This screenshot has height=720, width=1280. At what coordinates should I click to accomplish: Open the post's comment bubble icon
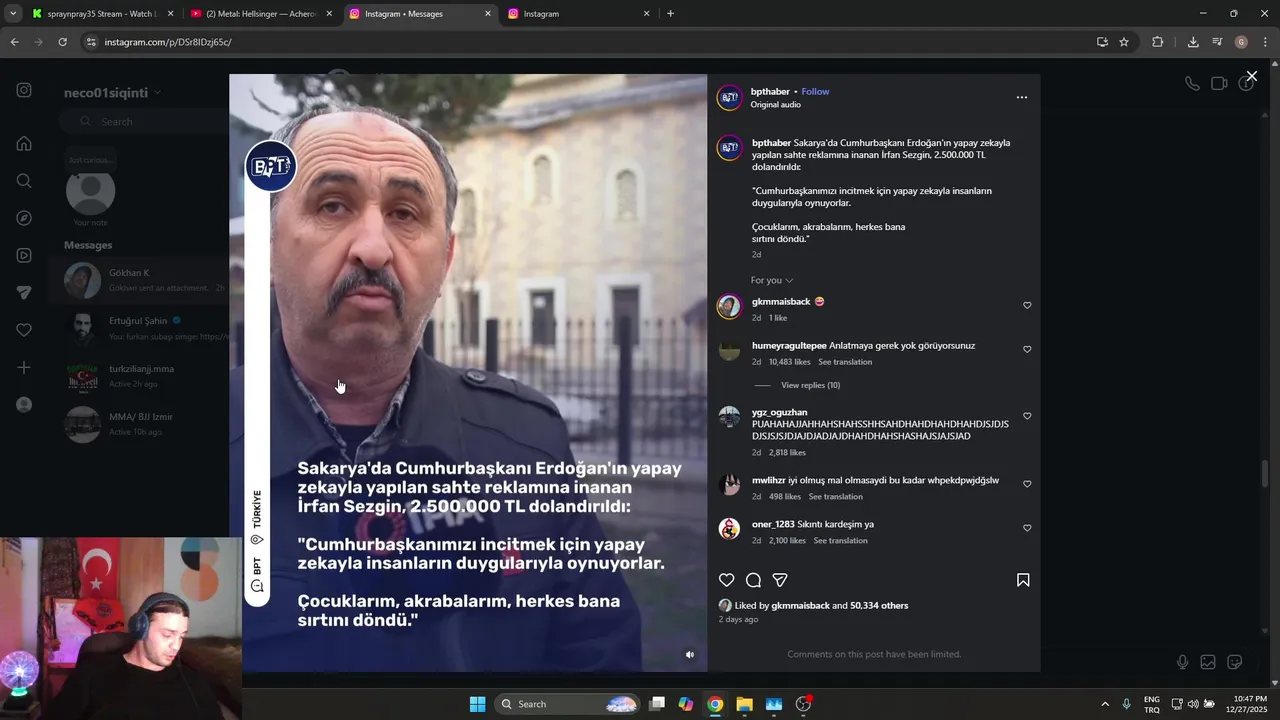click(754, 580)
